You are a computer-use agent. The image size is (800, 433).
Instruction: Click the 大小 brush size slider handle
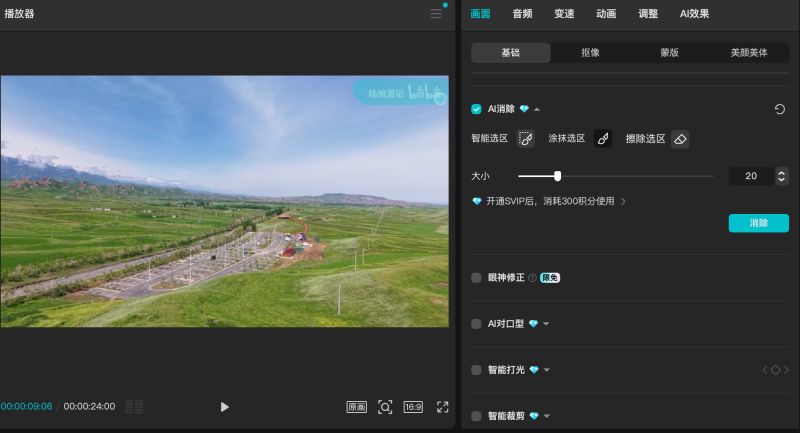coord(557,176)
